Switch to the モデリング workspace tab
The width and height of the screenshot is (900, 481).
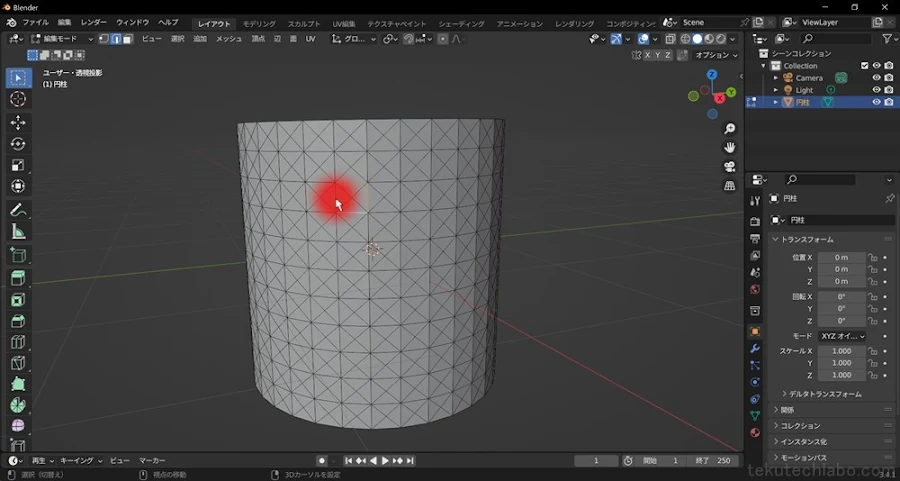pos(259,24)
